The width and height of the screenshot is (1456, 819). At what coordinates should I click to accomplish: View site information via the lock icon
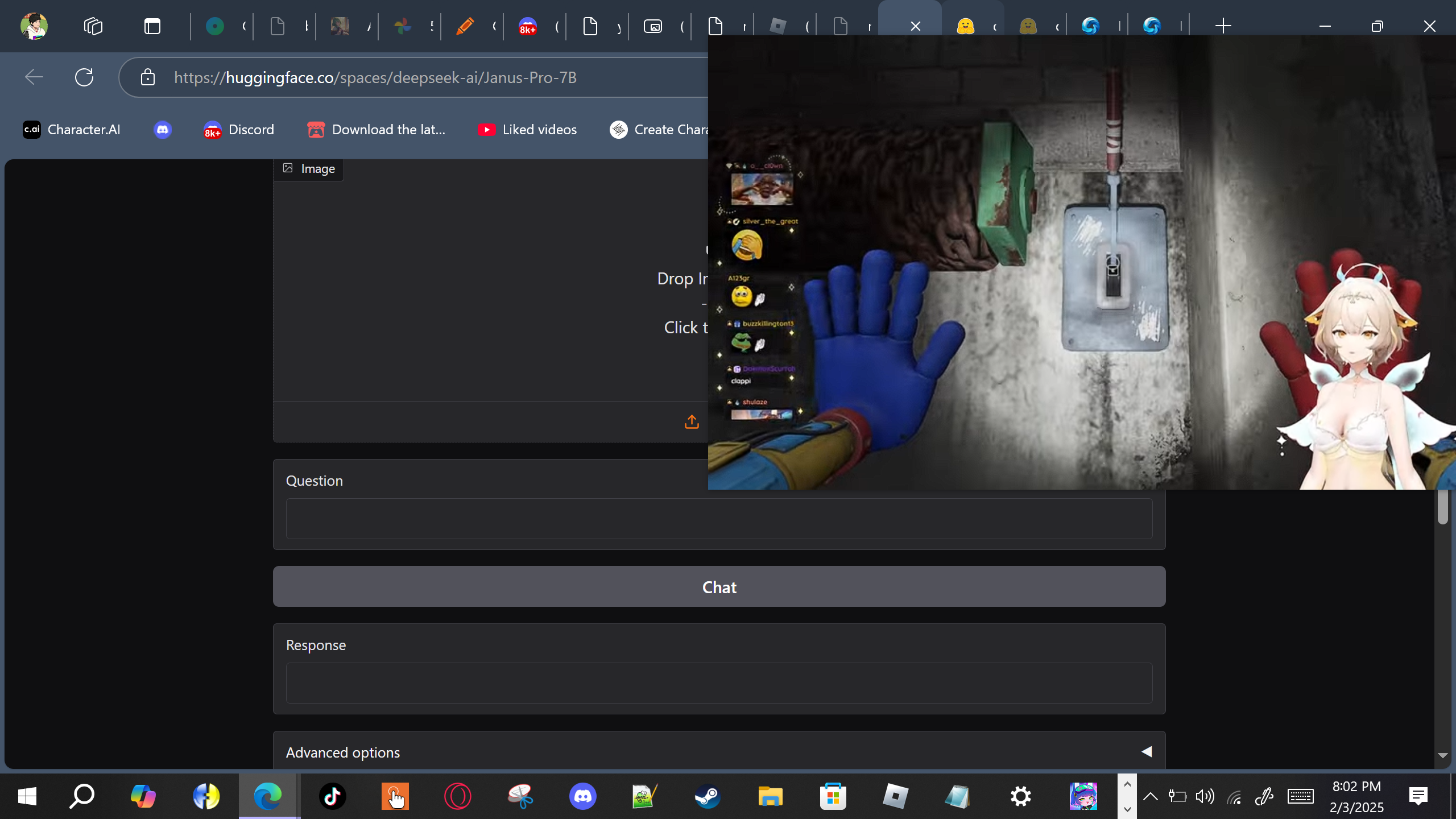point(148,77)
